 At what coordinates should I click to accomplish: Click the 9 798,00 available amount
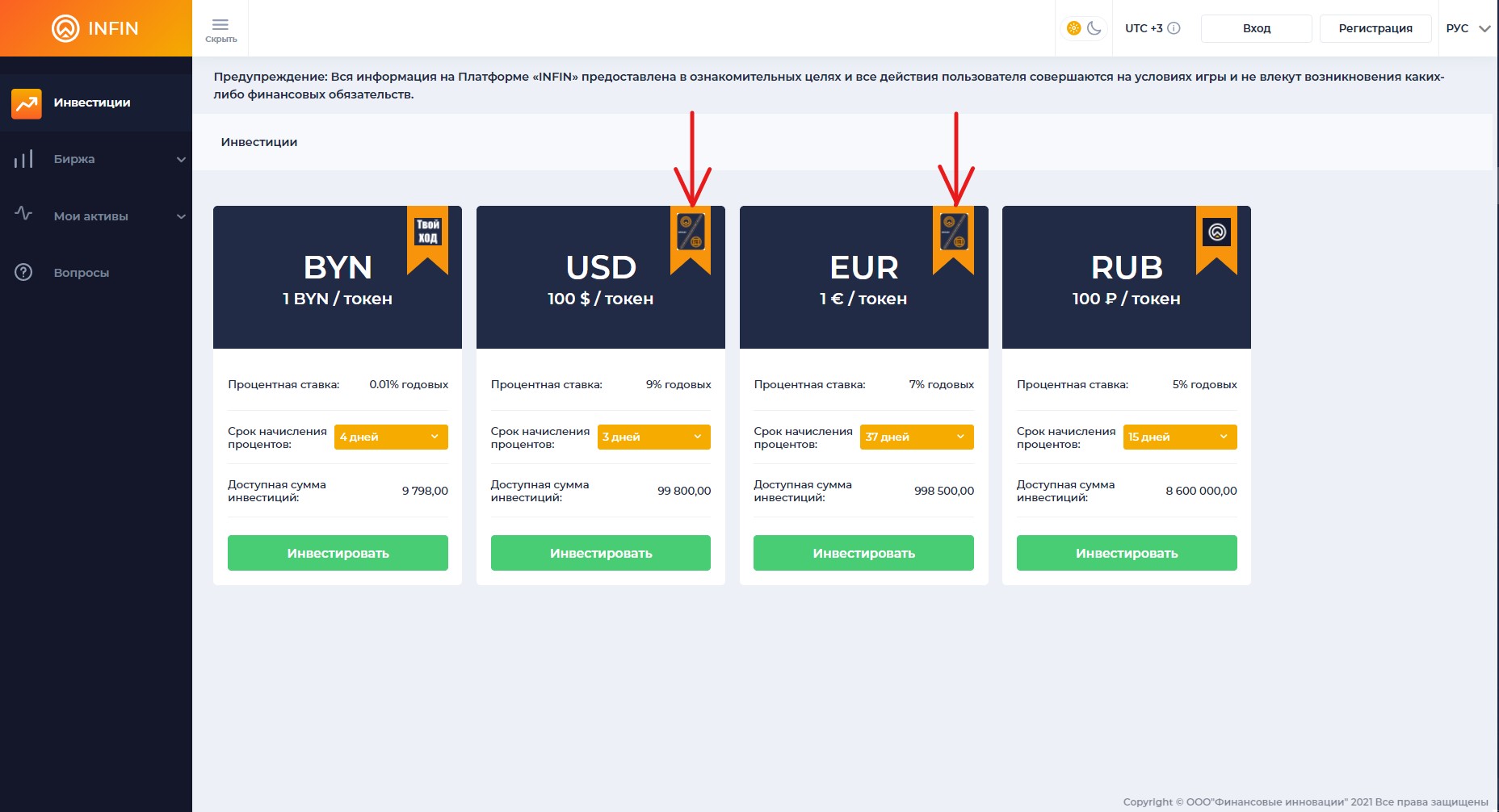point(425,491)
